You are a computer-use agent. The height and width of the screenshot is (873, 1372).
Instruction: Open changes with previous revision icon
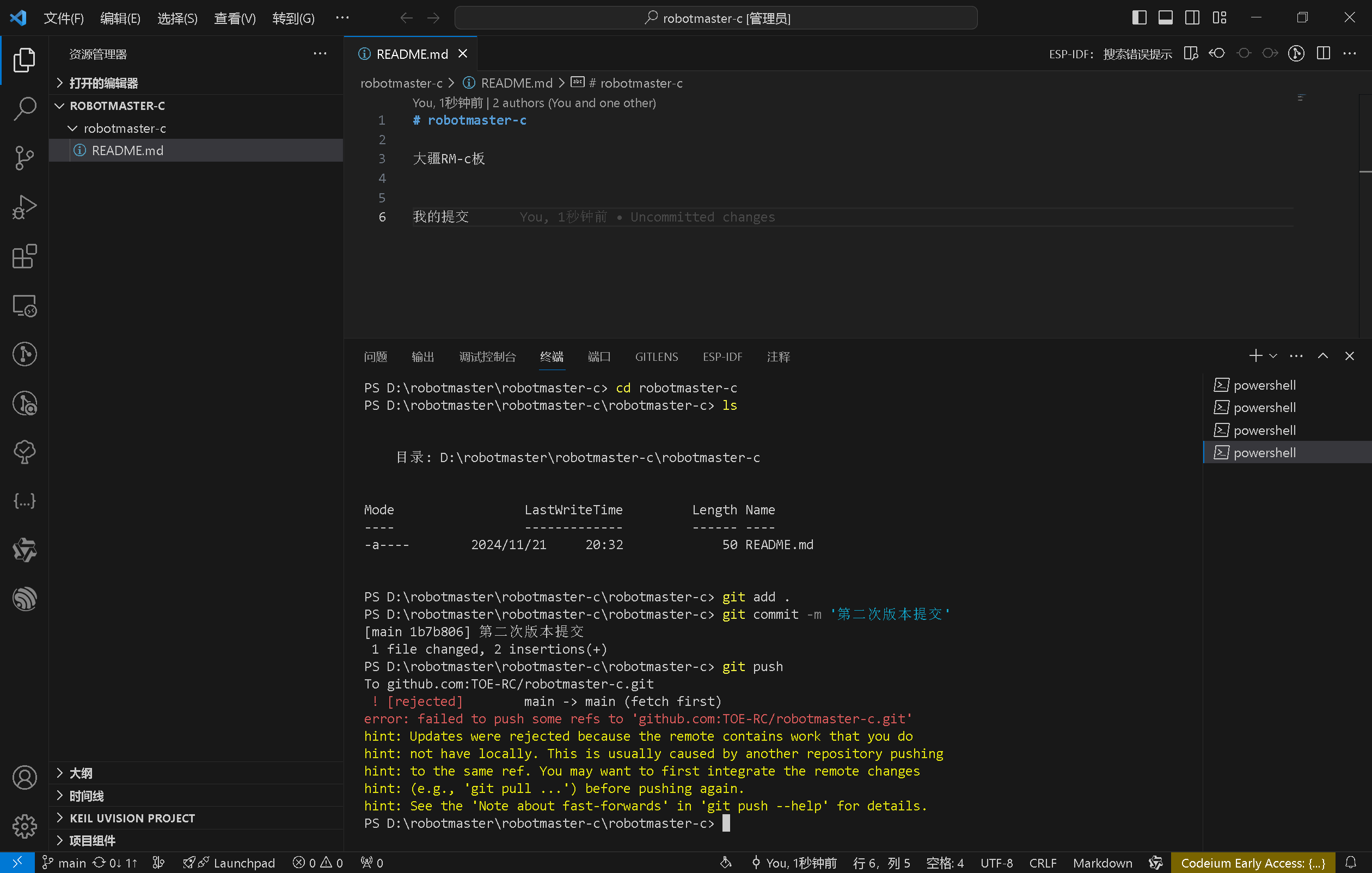(x=1217, y=53)
